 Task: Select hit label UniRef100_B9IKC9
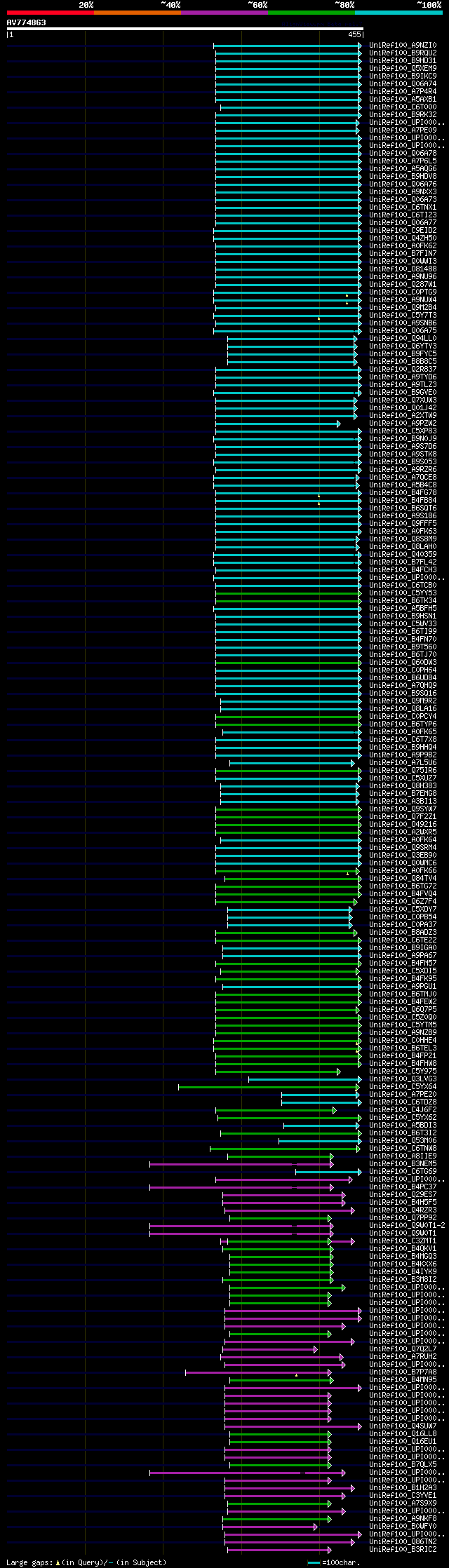(403, 76)
